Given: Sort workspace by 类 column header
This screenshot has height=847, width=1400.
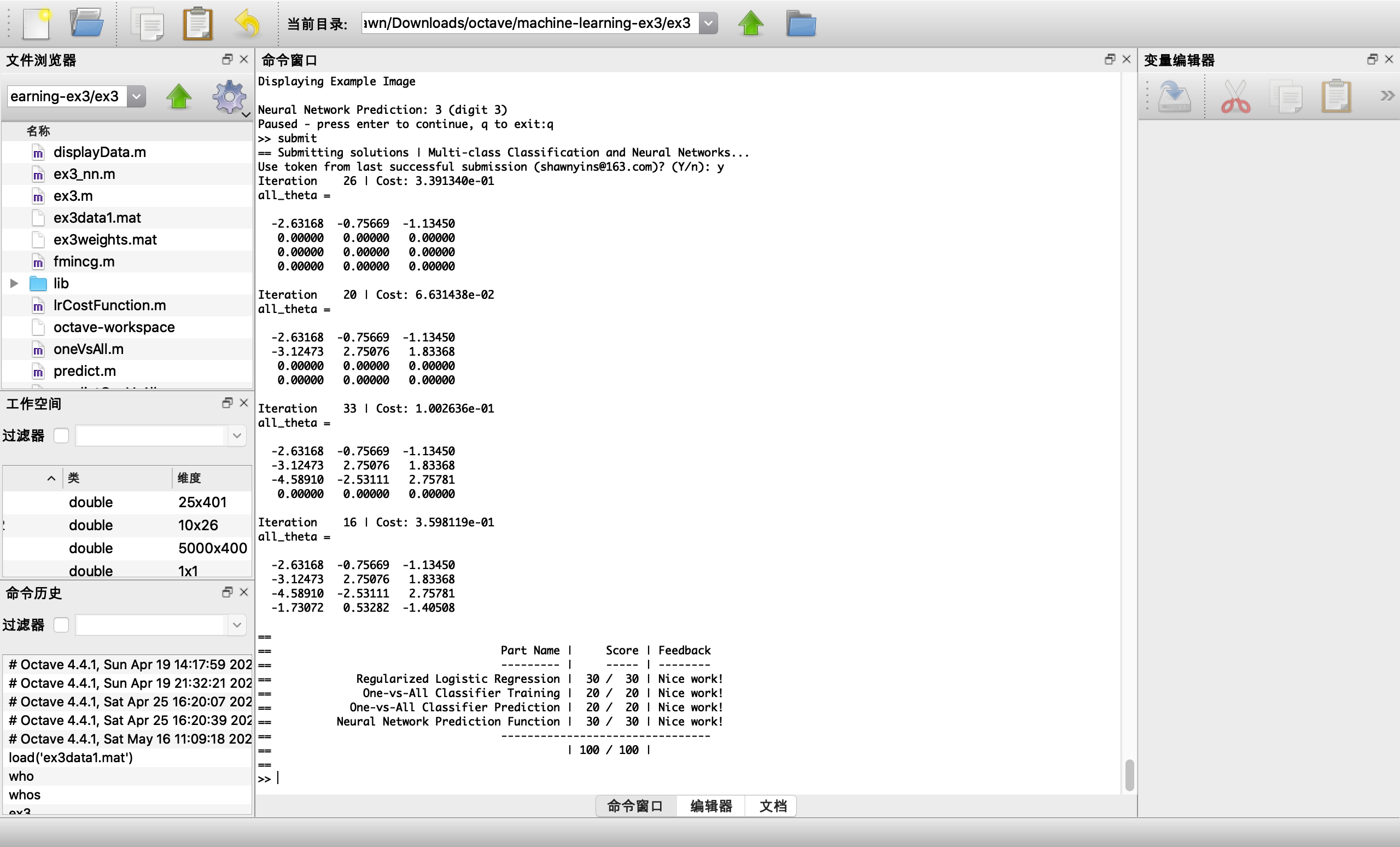Looking at the screenshot, I should [x=117, y=478].
